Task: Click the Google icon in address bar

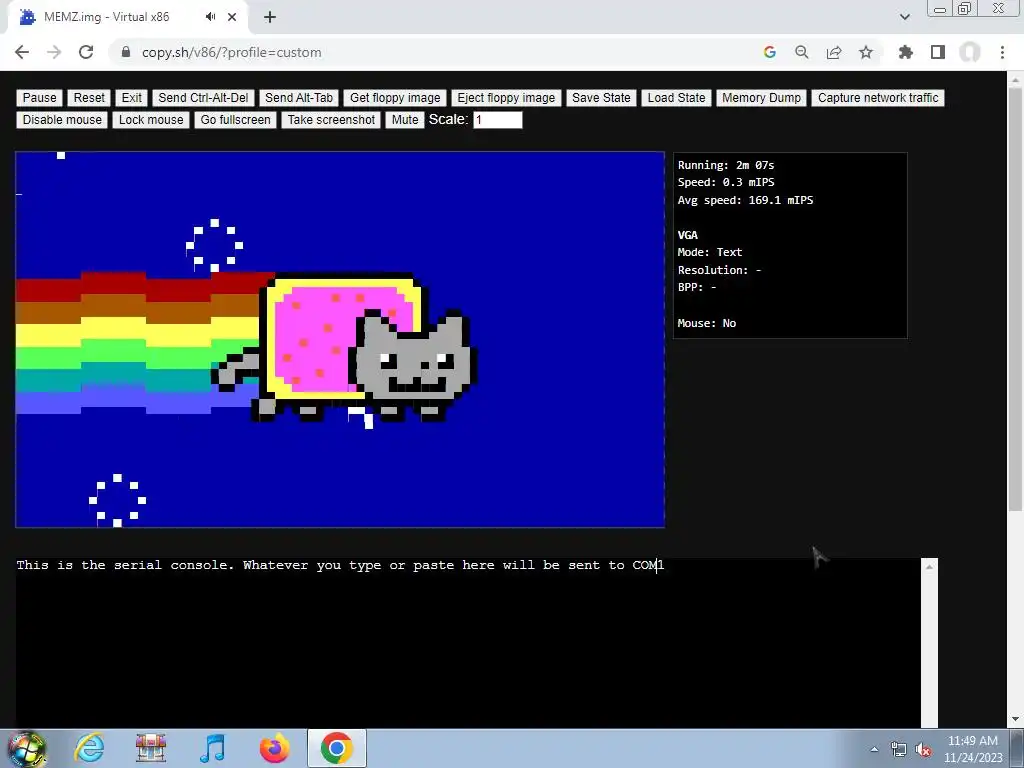Action: coord(770,52)
